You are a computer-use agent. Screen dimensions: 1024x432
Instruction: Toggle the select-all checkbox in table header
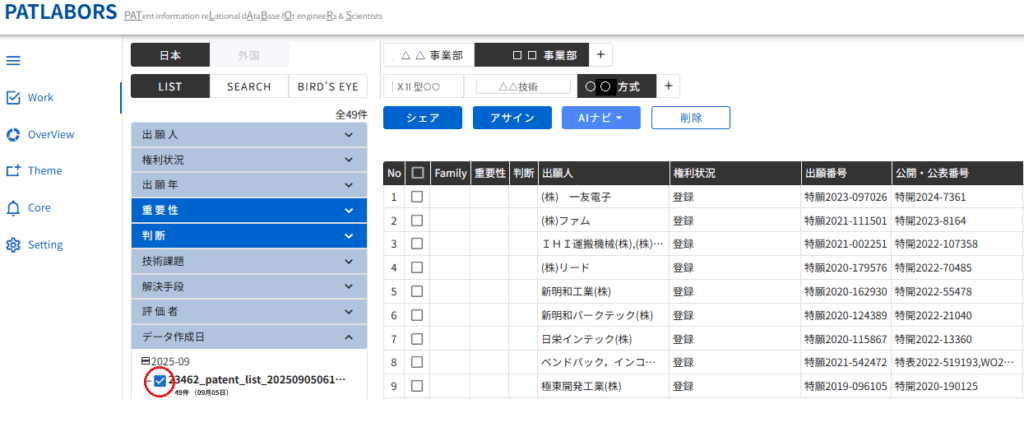click(417, 173)
